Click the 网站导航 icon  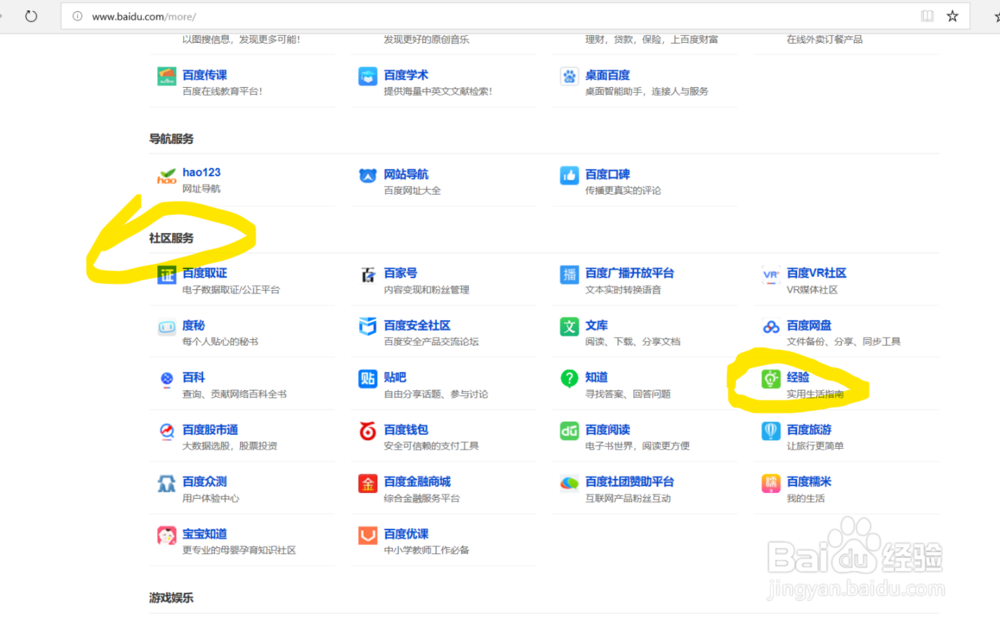(x=367, y=175)
